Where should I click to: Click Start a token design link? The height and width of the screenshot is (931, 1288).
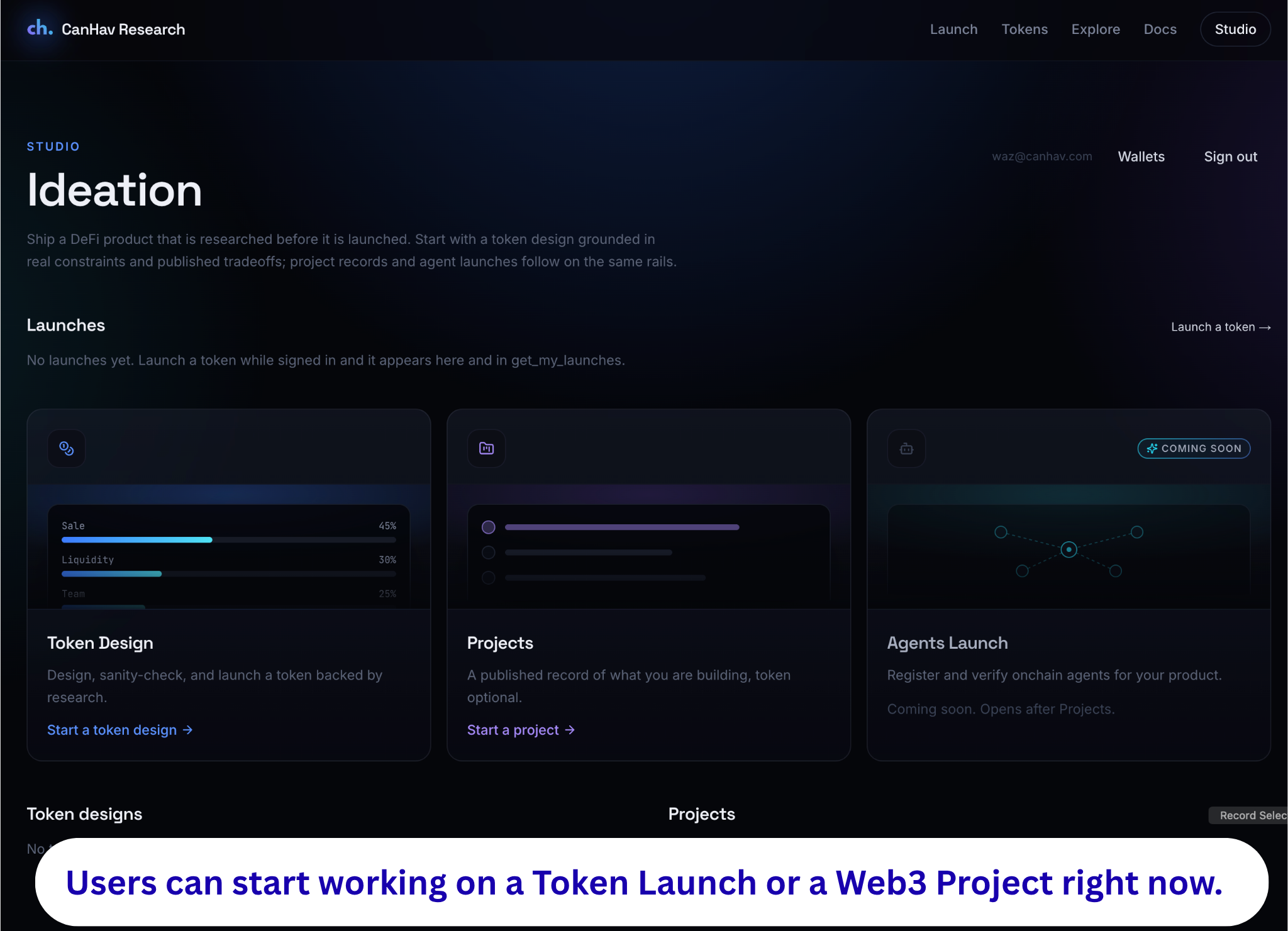119,730
